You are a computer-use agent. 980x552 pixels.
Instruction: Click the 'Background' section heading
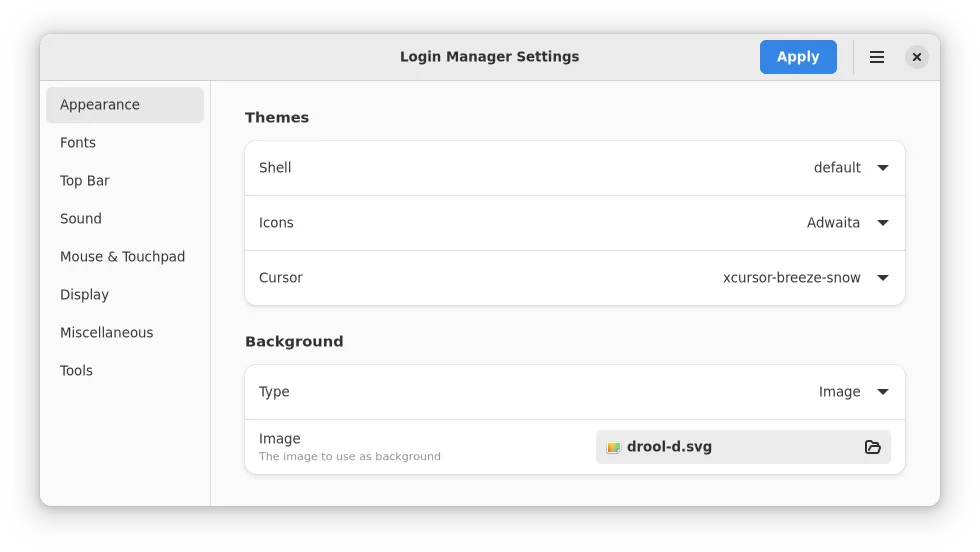click(294, 341)
